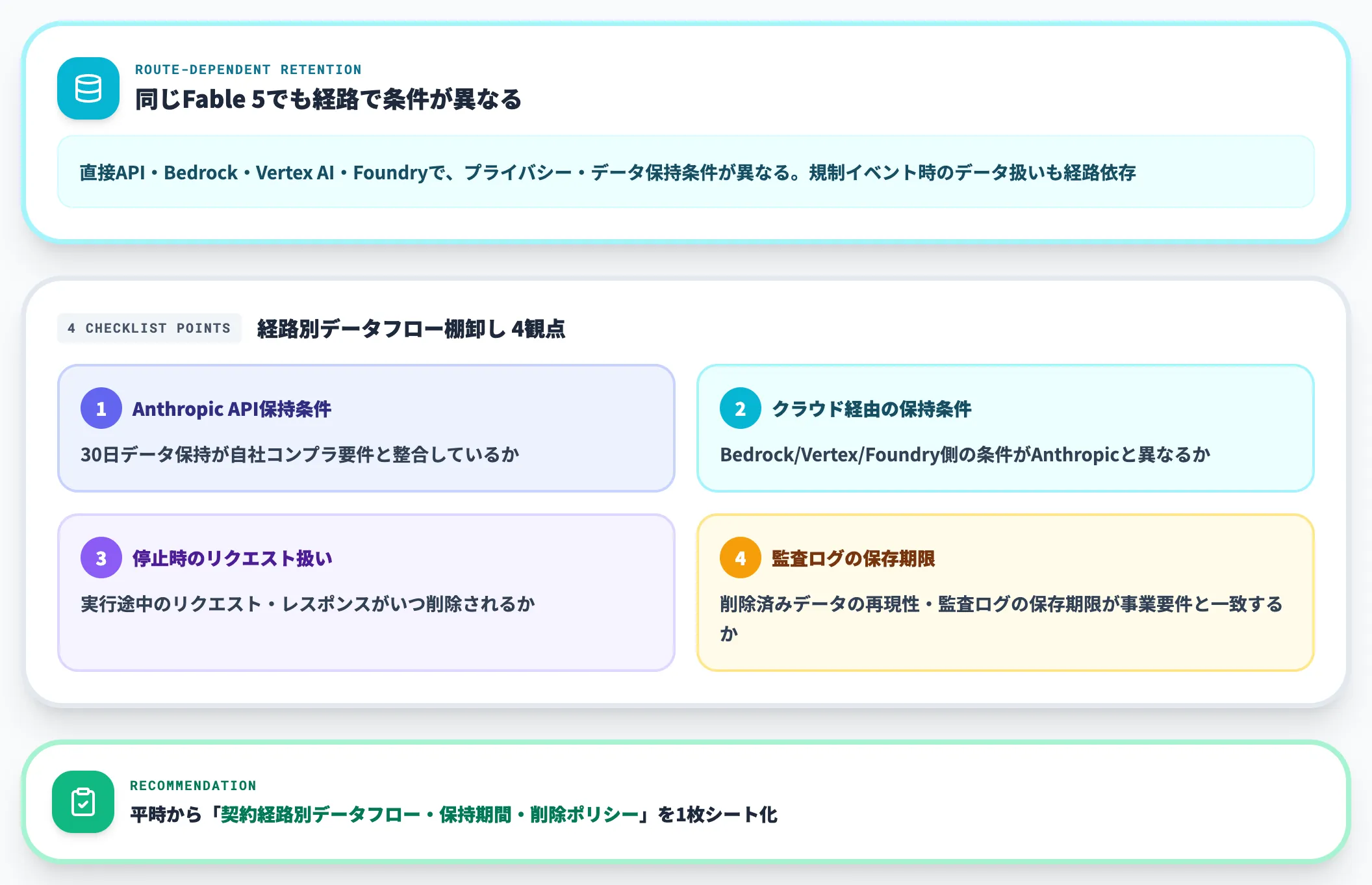Click the 'クラウド経由の保持条件' card title

[872, 409]
